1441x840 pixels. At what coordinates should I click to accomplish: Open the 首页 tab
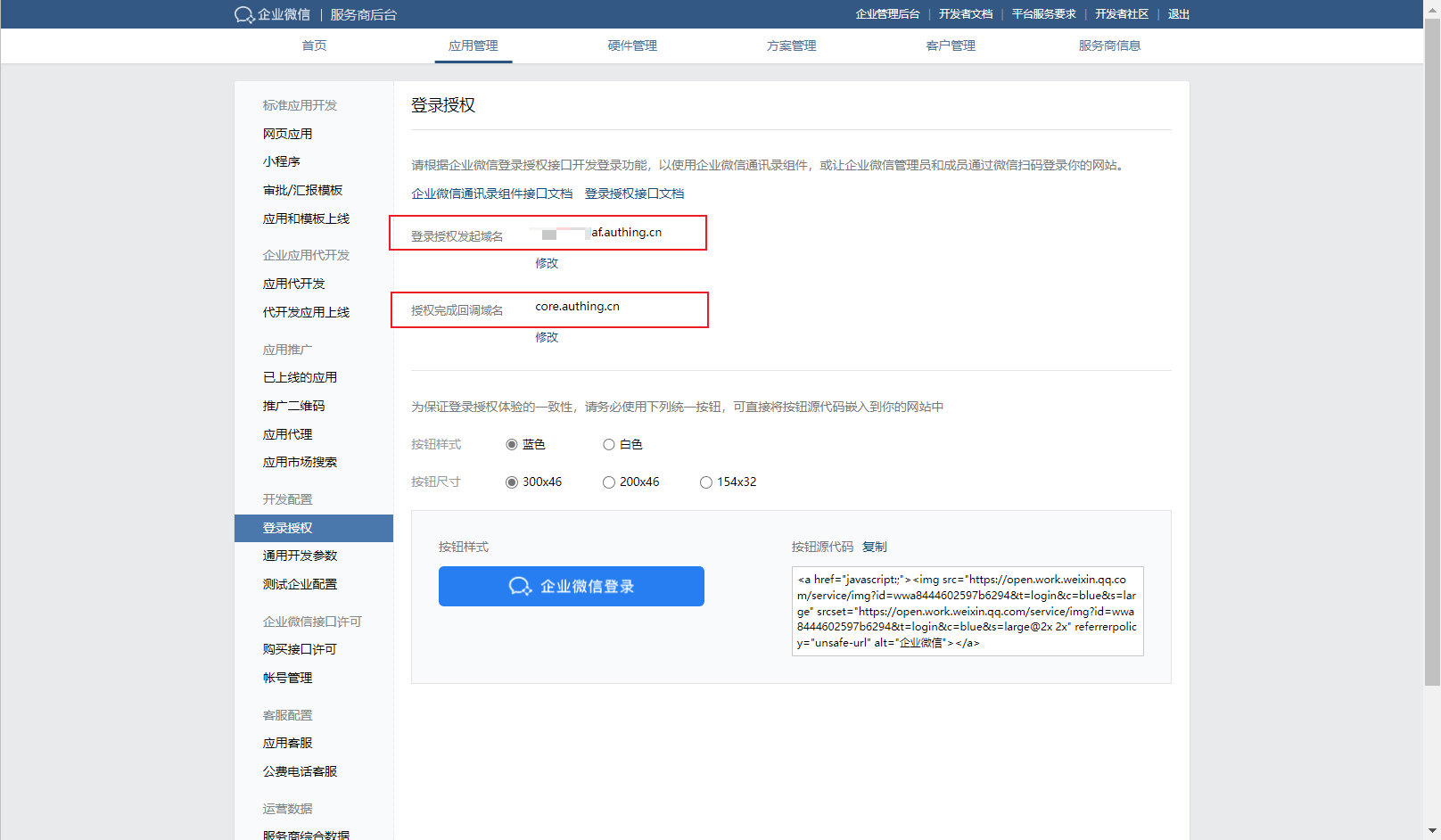[313, 45]
